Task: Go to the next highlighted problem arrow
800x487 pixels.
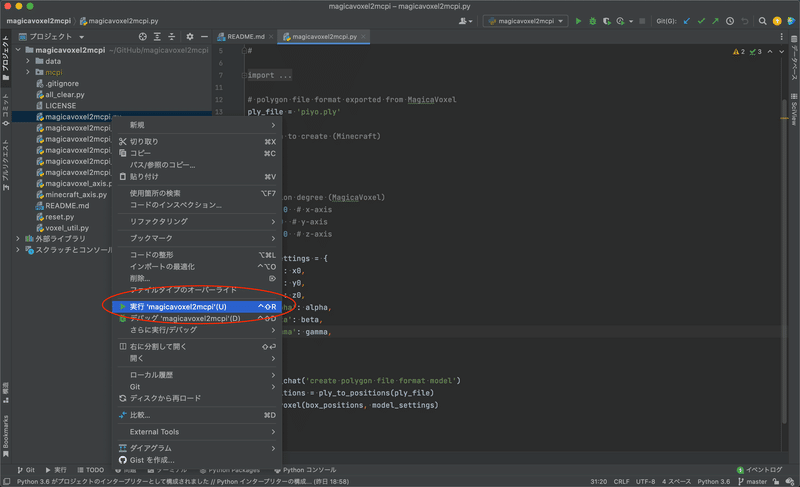Action: [x=782, y=52]
